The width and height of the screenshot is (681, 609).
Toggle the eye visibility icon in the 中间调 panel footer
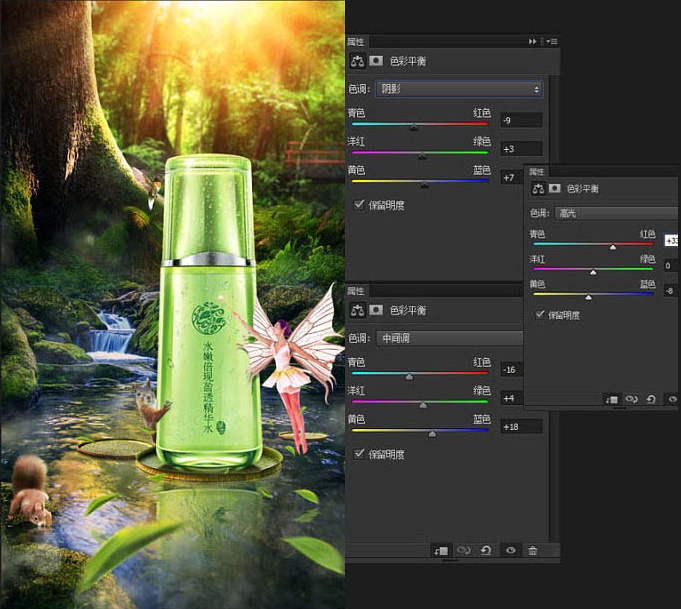click(510, 550)
